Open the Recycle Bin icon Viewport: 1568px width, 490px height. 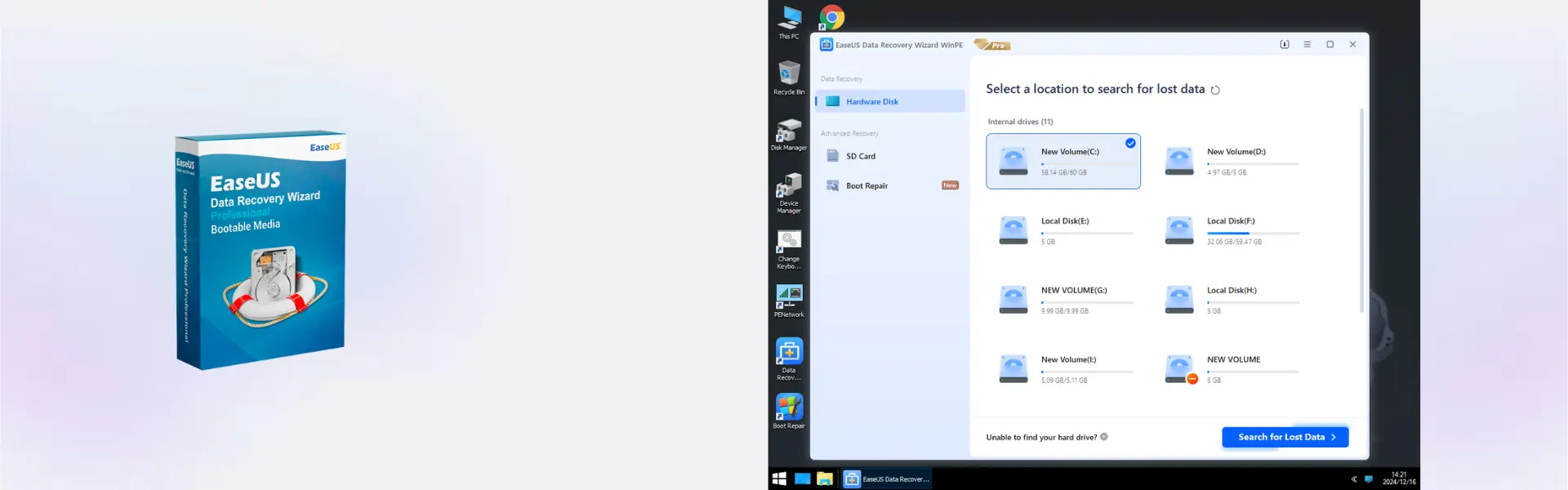(x=789, y=78)
